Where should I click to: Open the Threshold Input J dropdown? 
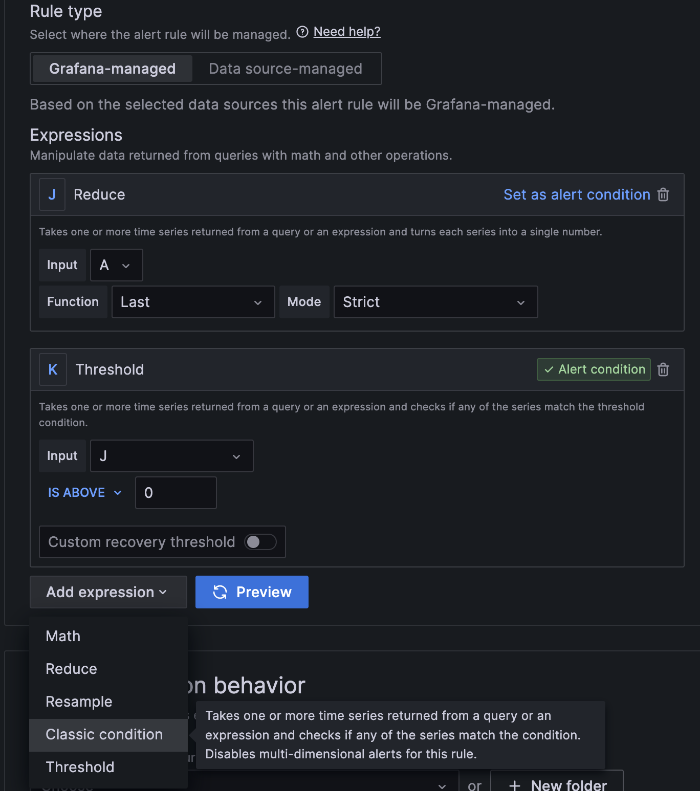coord(171,456)
